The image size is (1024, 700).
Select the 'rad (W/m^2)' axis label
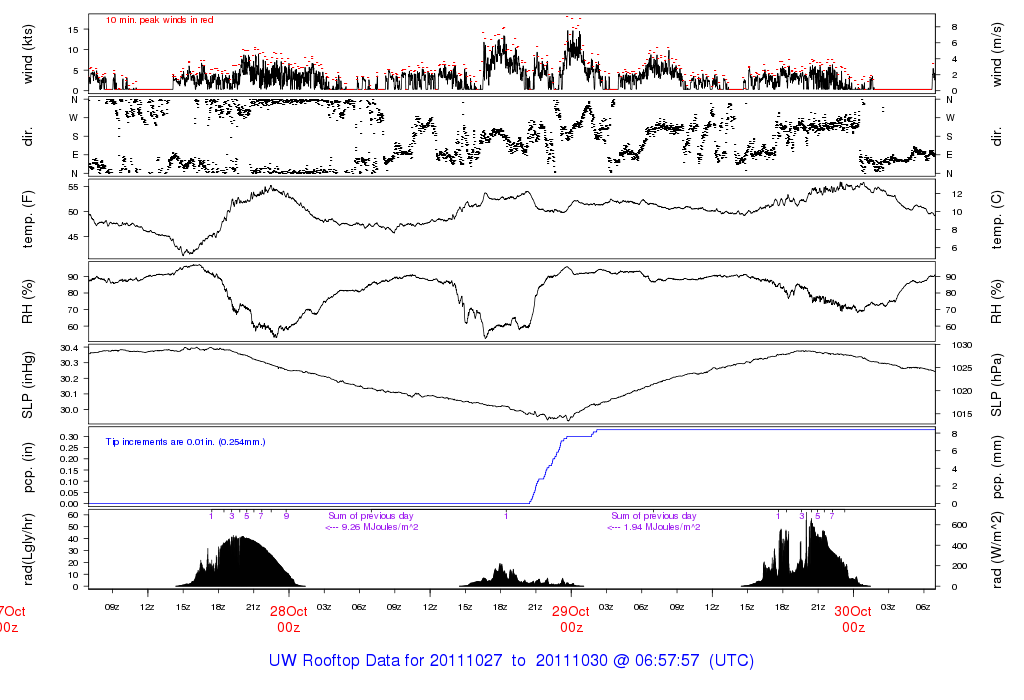tap(996, 549)
